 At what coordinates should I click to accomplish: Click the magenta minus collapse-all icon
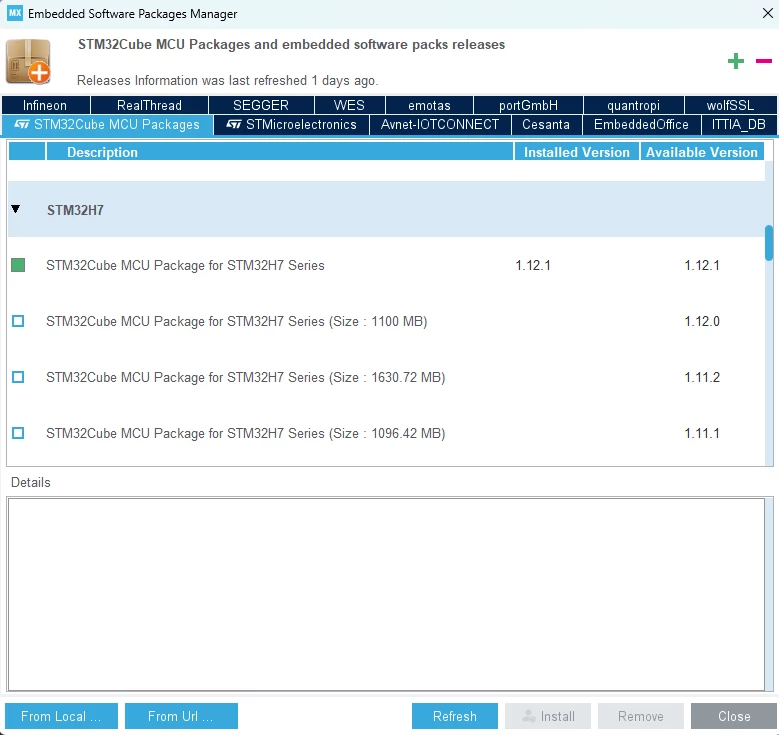pyautogui.click(x=764, y=61)
